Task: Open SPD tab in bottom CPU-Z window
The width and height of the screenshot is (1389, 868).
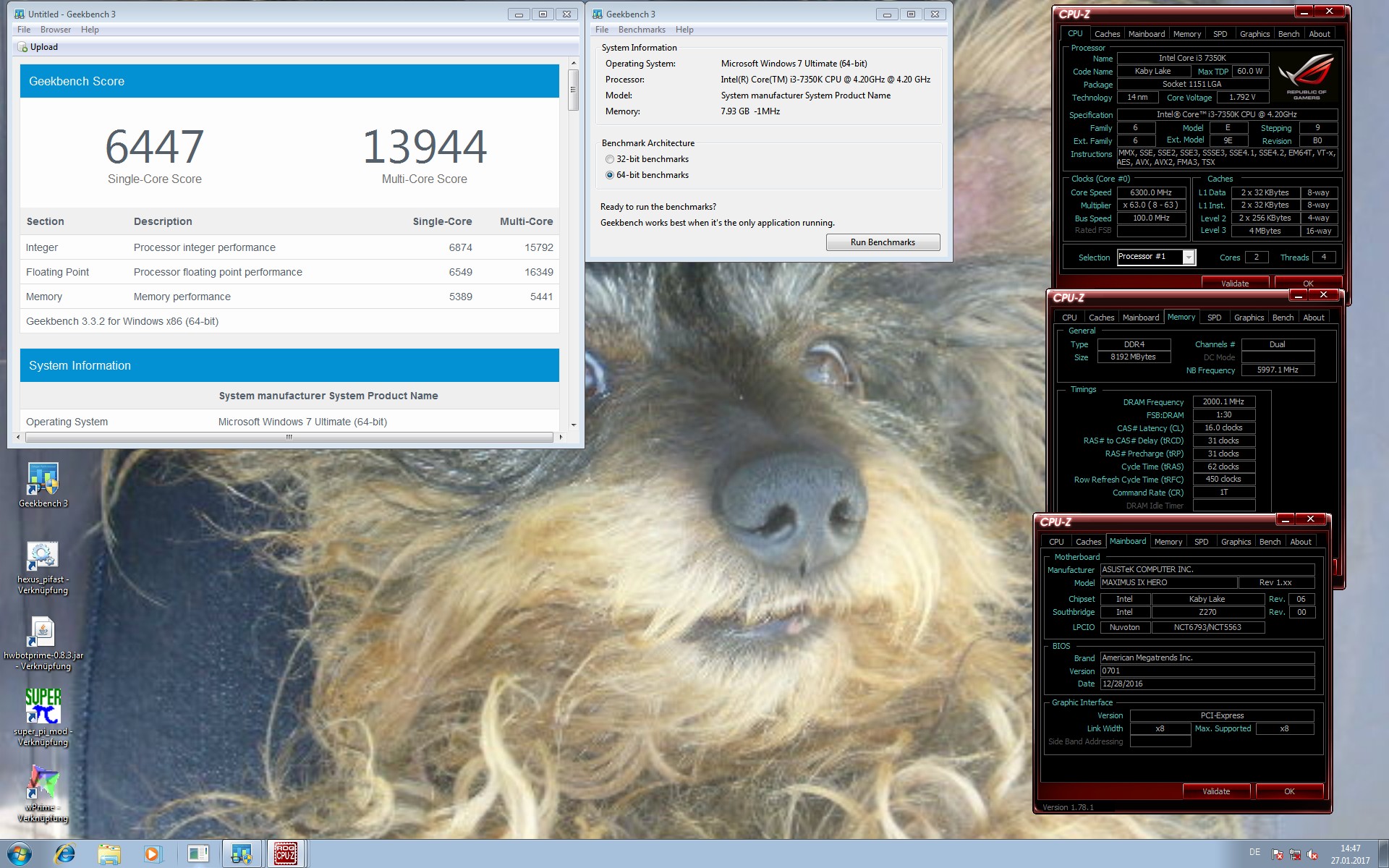Action: click(1201, 542)
